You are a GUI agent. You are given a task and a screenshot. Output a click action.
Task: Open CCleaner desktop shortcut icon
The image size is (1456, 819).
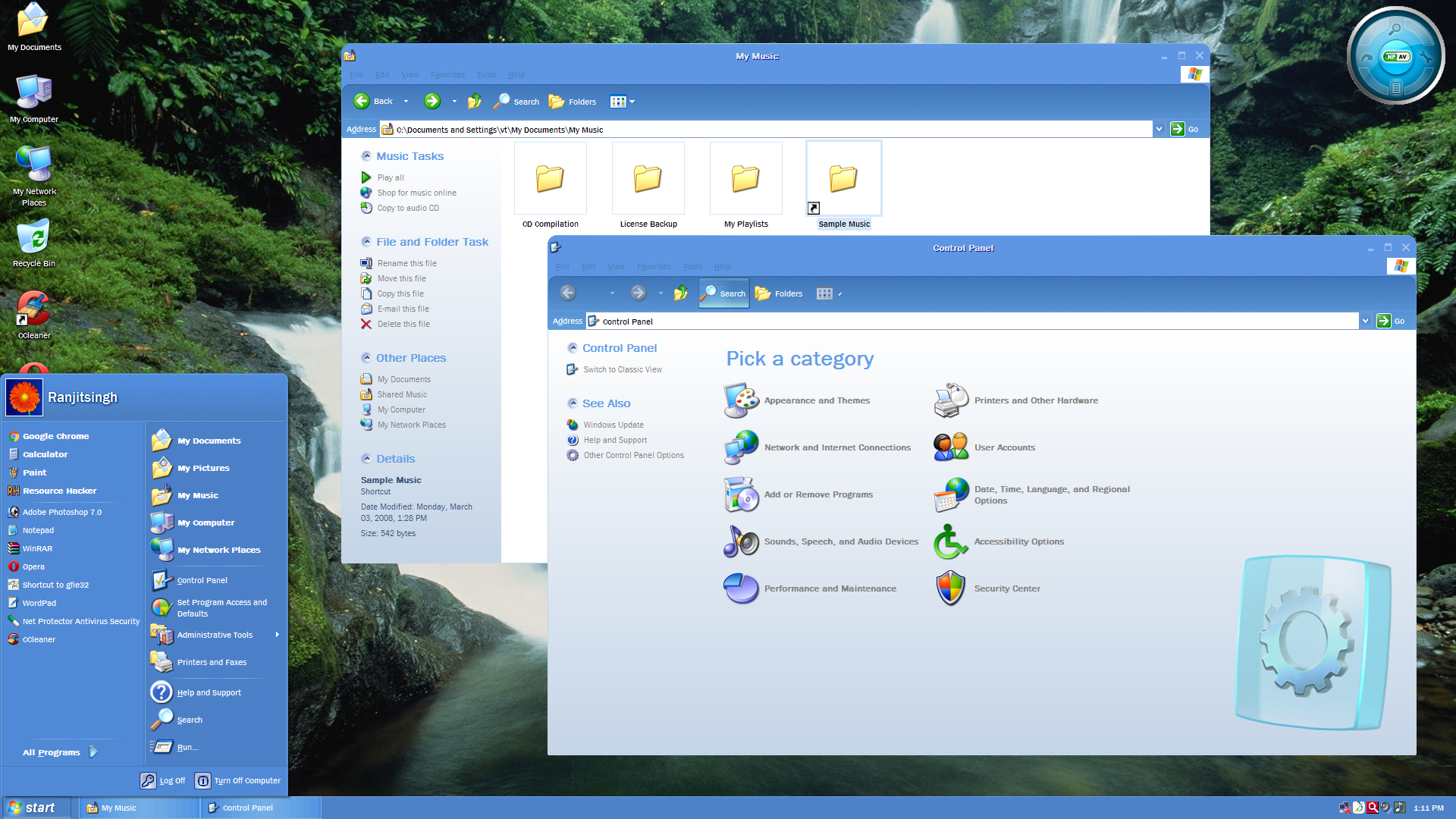(33, 309)
